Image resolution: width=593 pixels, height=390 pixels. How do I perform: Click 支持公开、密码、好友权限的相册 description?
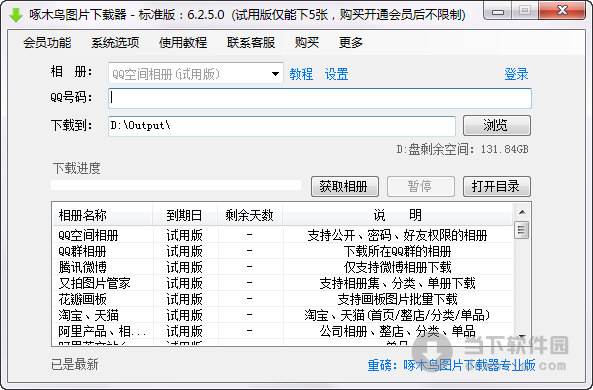397,235
